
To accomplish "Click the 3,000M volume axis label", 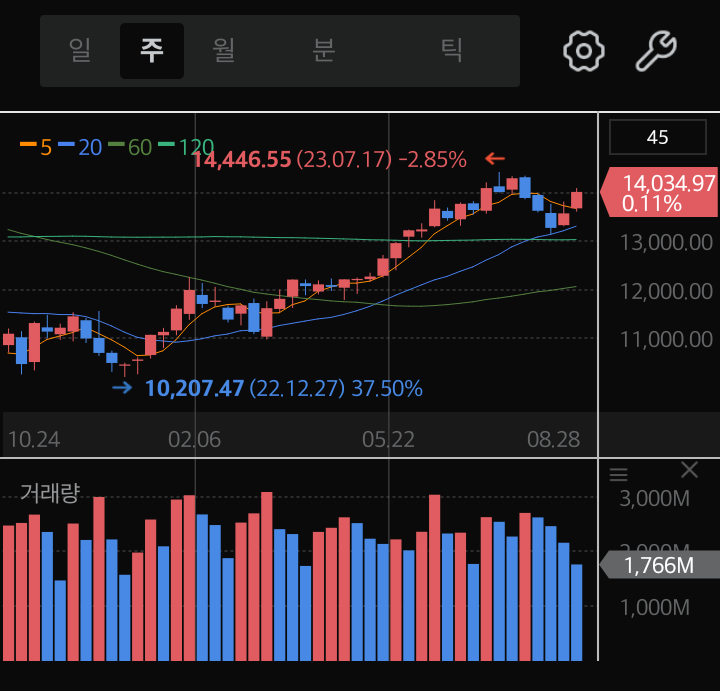I will 655,499.
